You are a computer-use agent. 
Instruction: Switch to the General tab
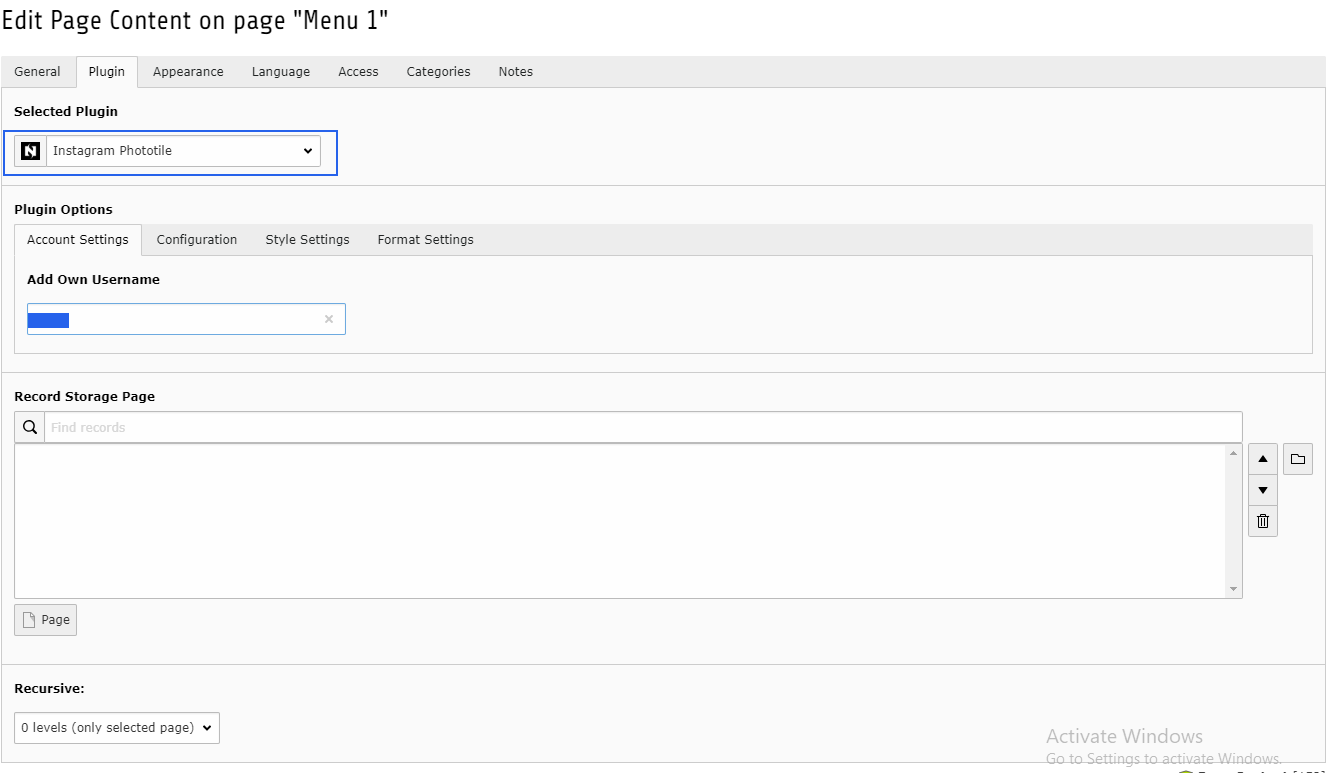(x=38, y=72)
